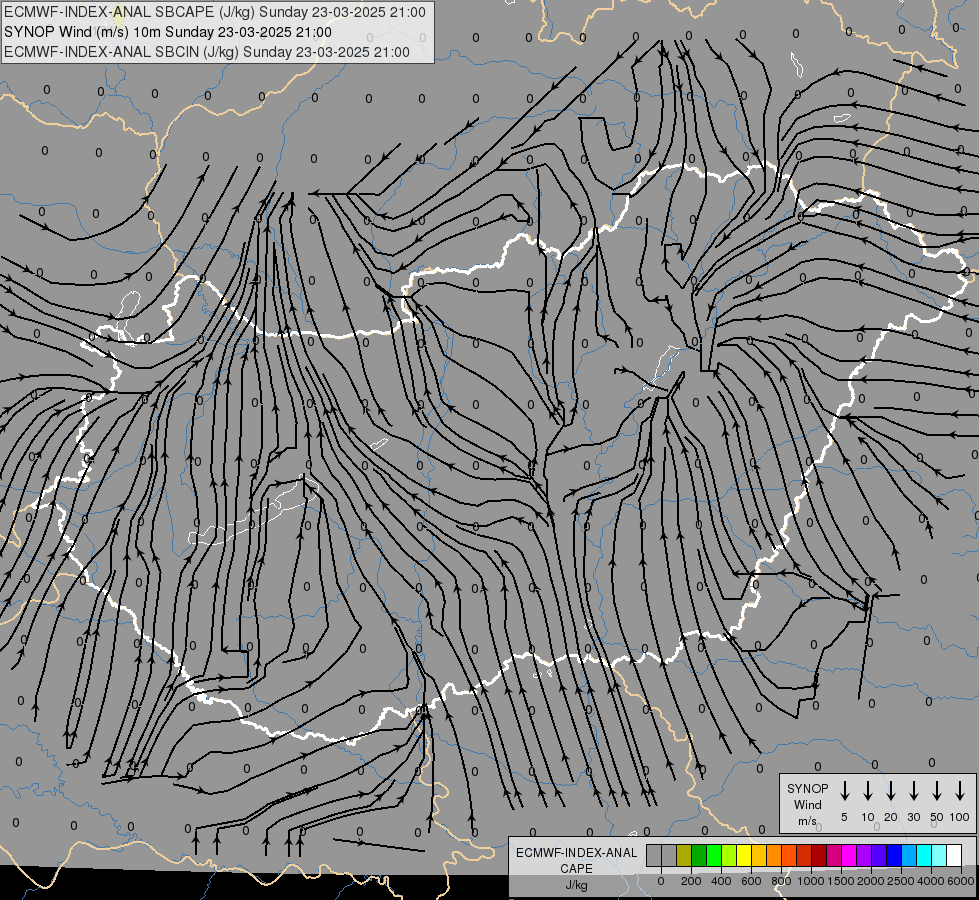The height and width of the screenshot is (900, 979).
Task: Click the 5 m/s wind arrow in legend
Action: click(x=844, y=791)
